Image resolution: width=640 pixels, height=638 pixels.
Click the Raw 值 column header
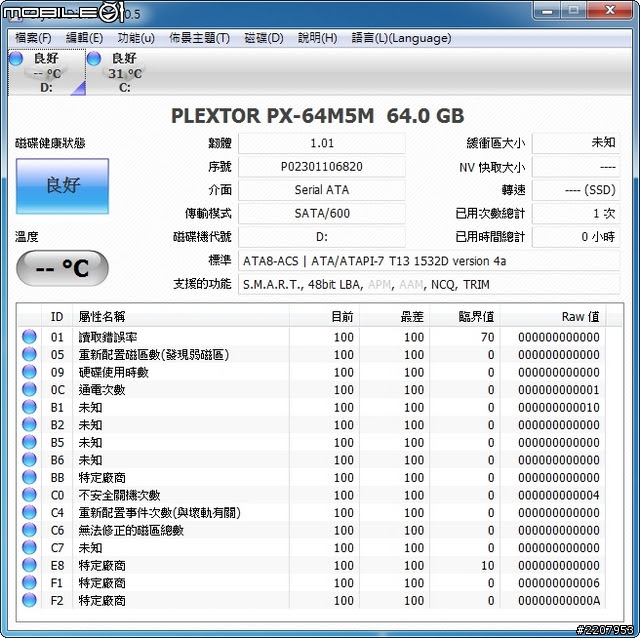coord(553,316)
